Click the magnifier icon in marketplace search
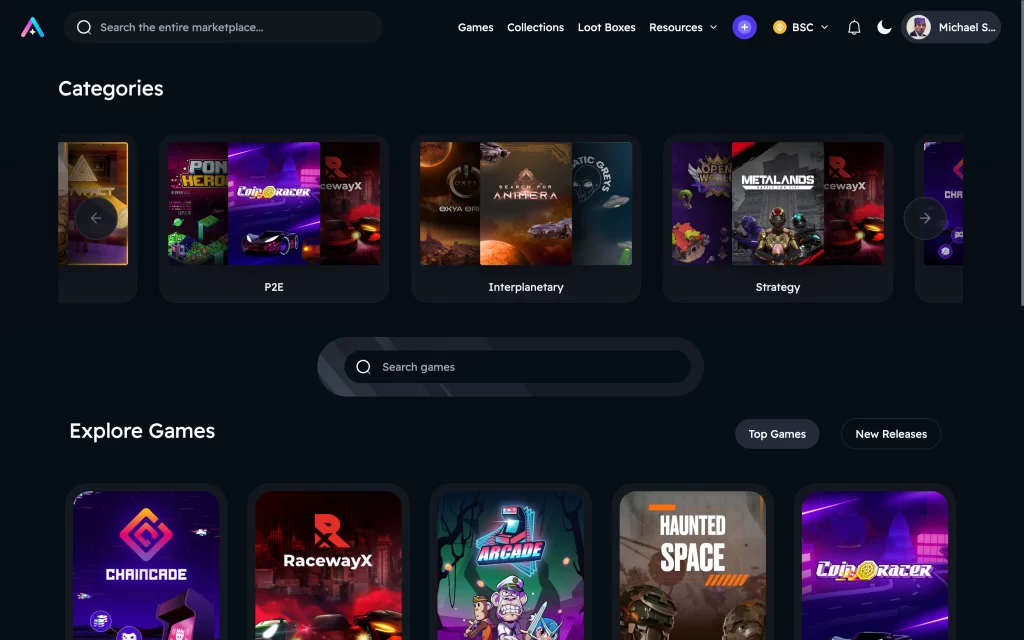The width and height of the screenshot is (1024, 640). point(84,27)
